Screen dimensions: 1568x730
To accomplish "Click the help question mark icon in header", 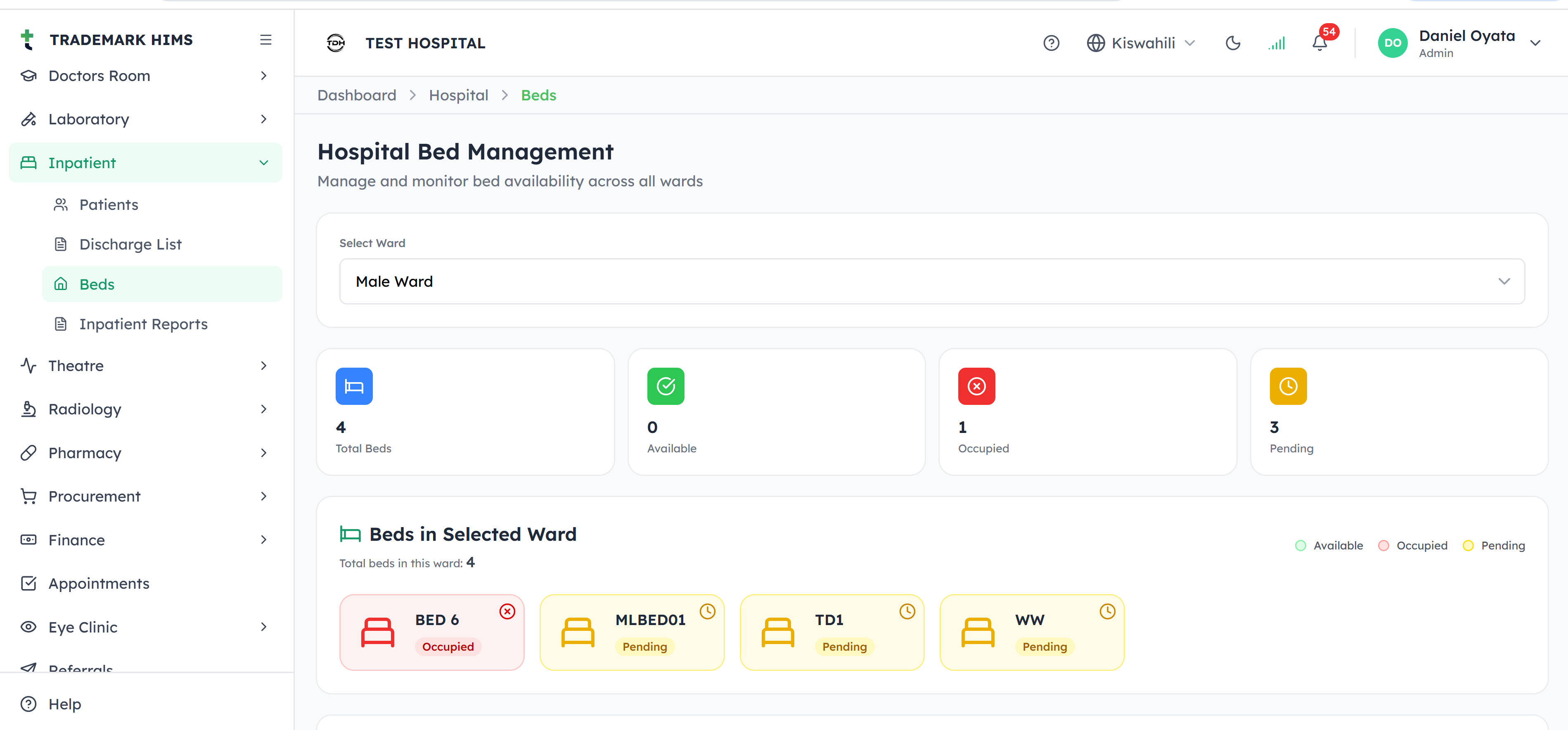I will [x=1051, y=43].
